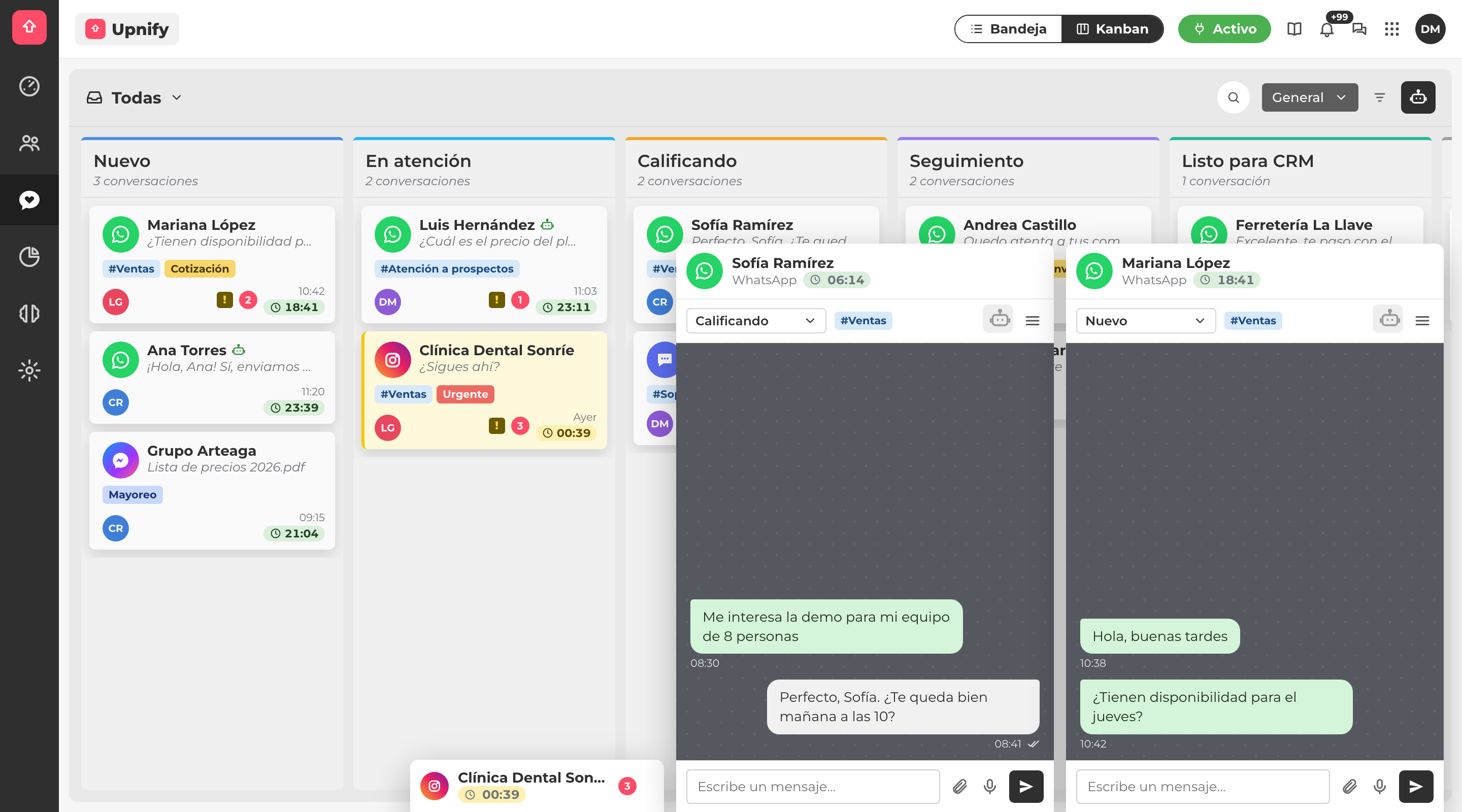Click the bot icon in Mariana López chat
The width and height of the screenshot is (1462, 812).
(1389, 319)
